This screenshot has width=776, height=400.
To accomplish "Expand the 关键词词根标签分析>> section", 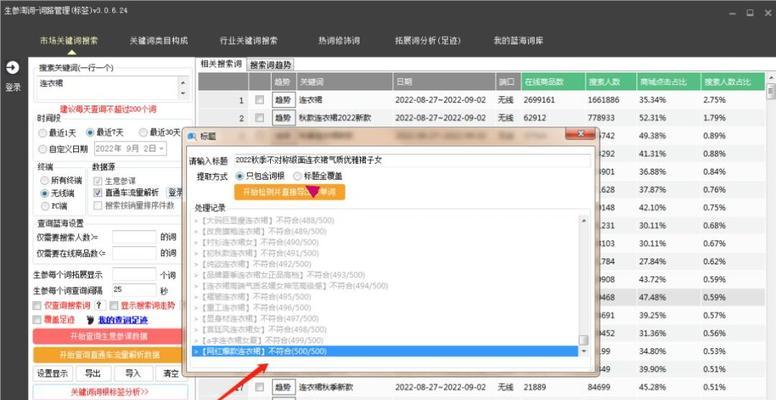I will pyautogui.click(x=110, y=392).
